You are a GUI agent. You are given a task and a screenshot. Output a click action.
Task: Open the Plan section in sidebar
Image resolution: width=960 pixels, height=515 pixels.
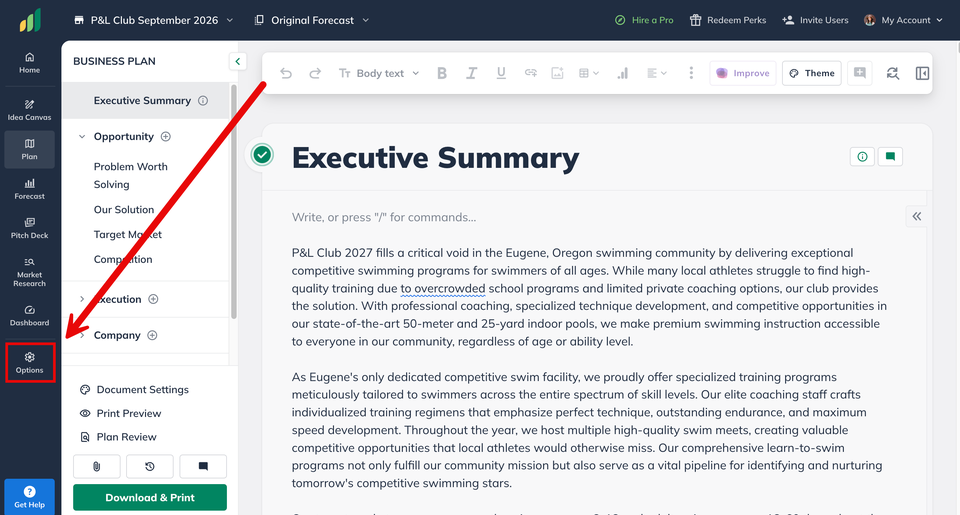click(29, 149)
